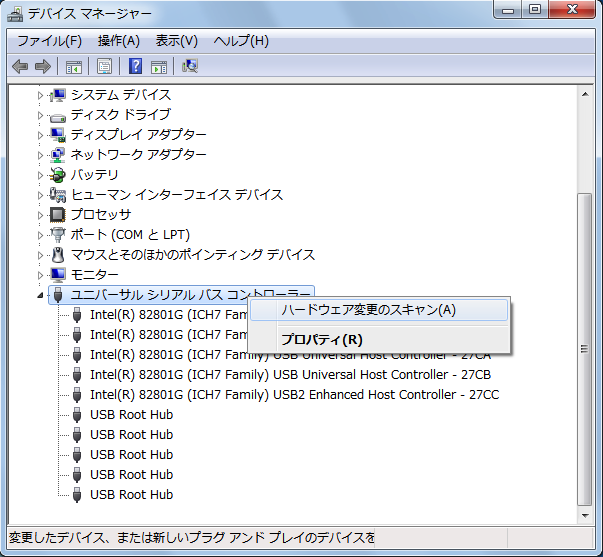Image resolution: width=603 pixels, height=557 pixels.
Task: Click the Back arrow toolbar icon
Action: (20, 66)
